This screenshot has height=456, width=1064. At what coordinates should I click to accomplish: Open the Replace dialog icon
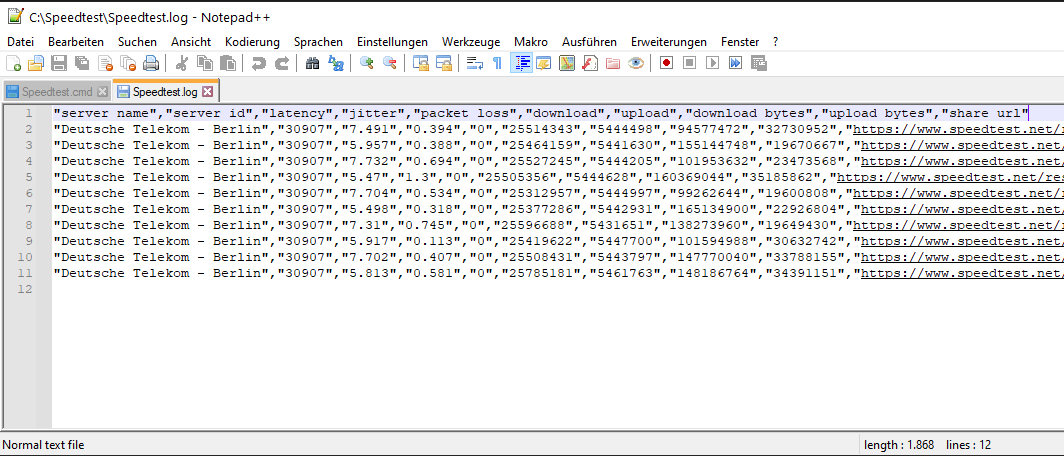[x=336, y=64]
